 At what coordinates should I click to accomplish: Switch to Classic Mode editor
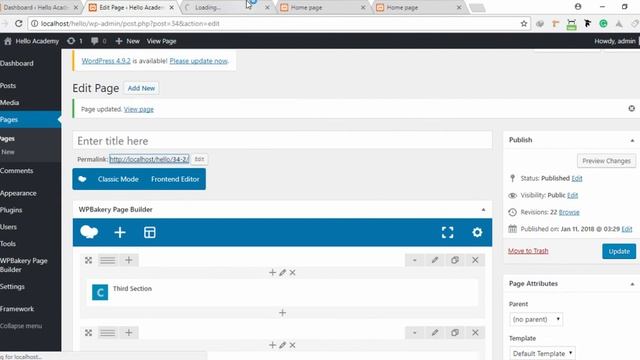coord(118,179)
